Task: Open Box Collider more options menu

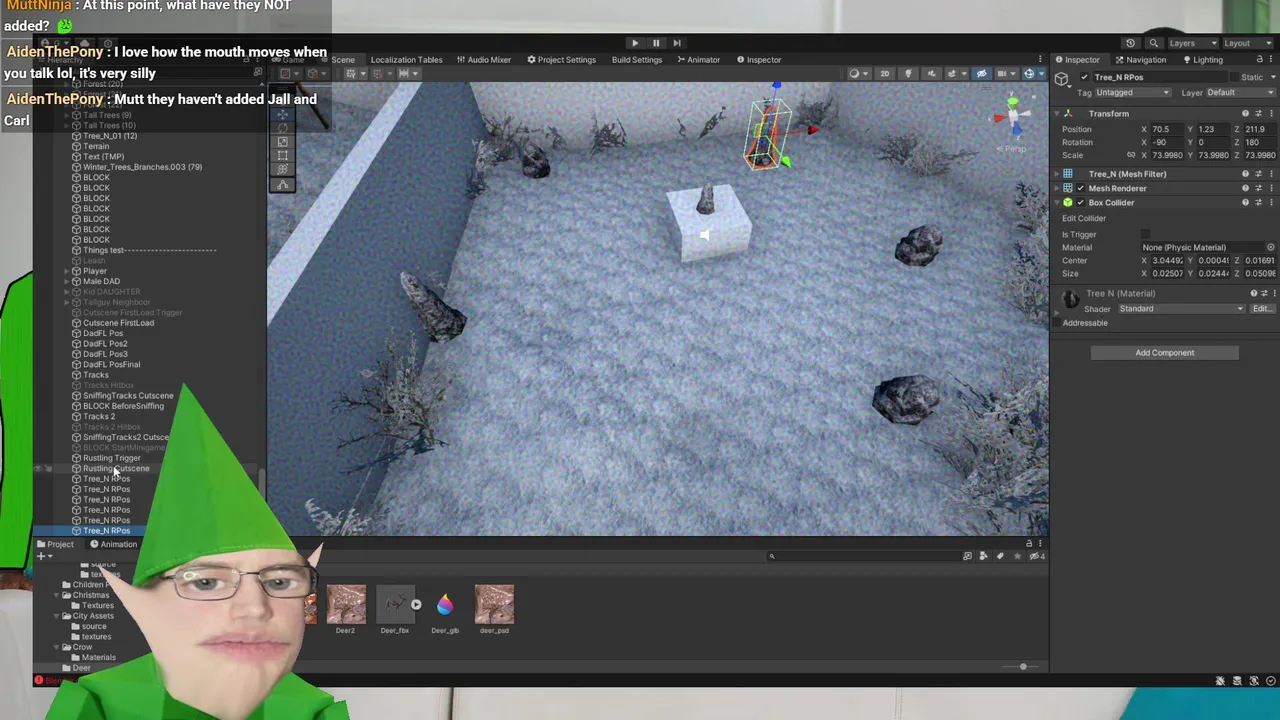Action: point(1271,202)
